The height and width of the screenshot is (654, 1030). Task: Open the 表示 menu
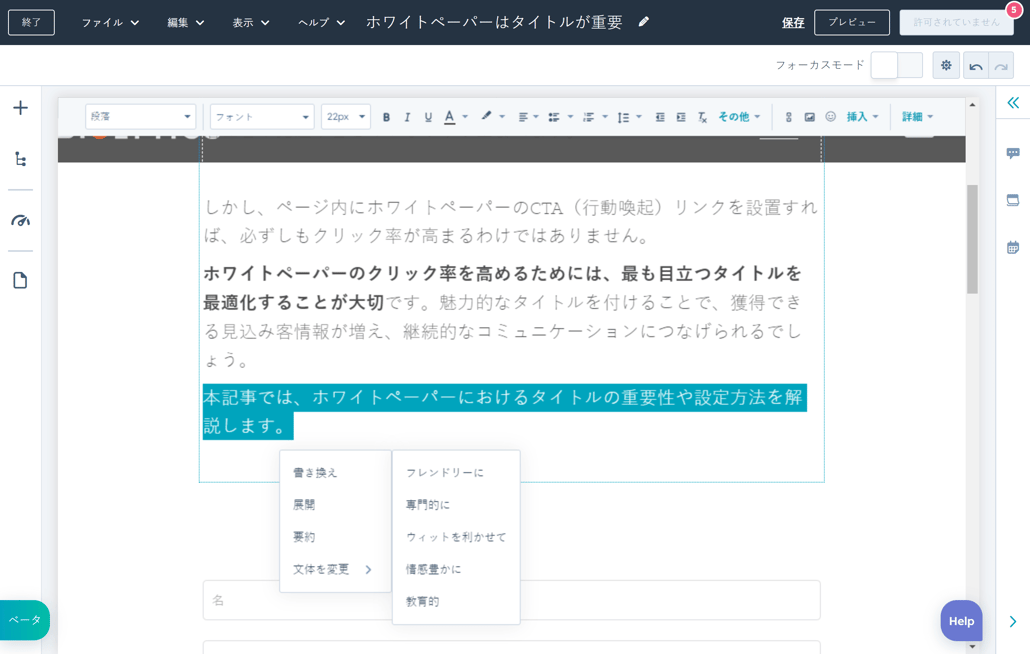[250, 22]
